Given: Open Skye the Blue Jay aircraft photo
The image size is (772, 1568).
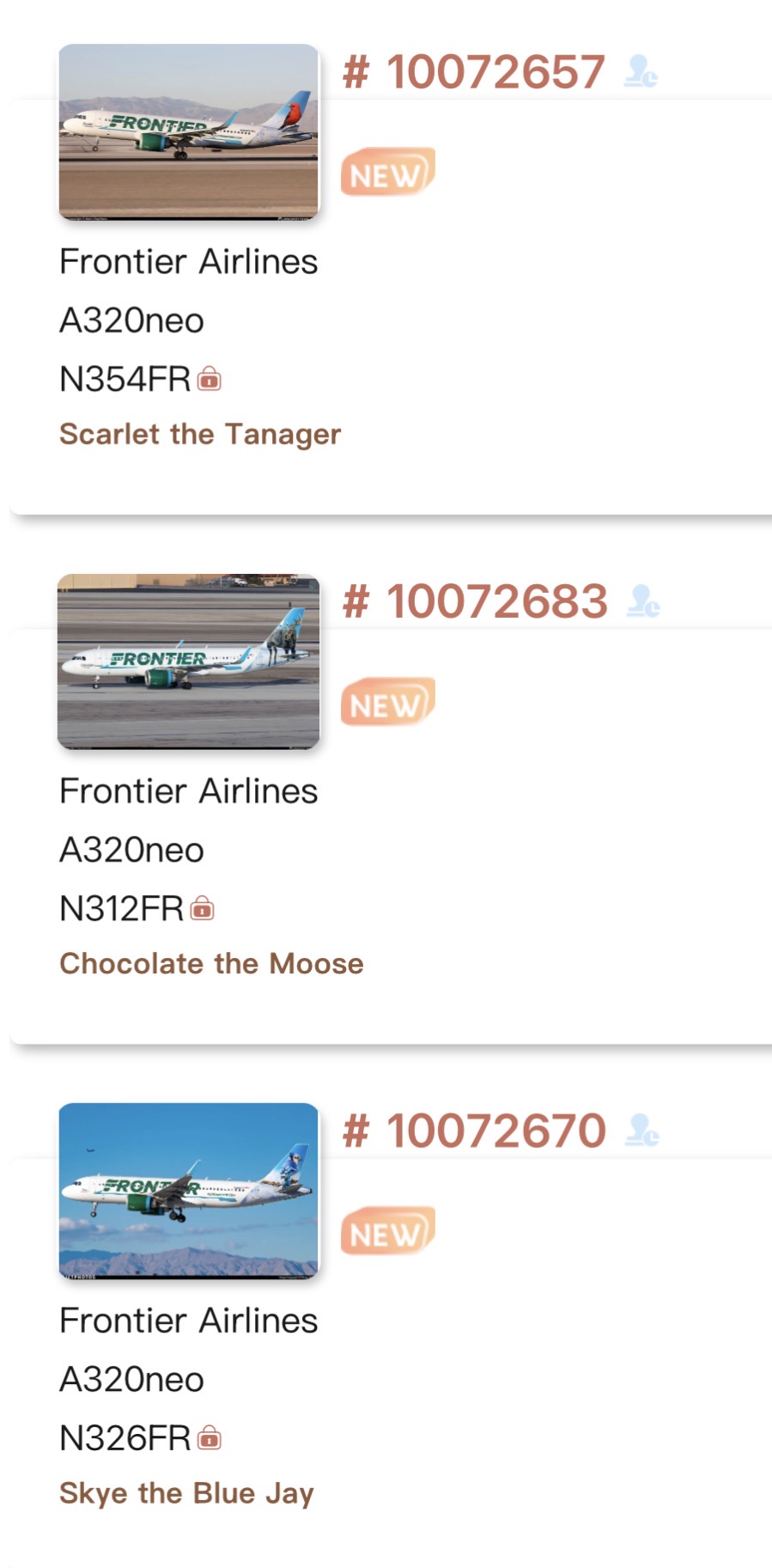Looking at the screenshot, I should pos(189,1190).
